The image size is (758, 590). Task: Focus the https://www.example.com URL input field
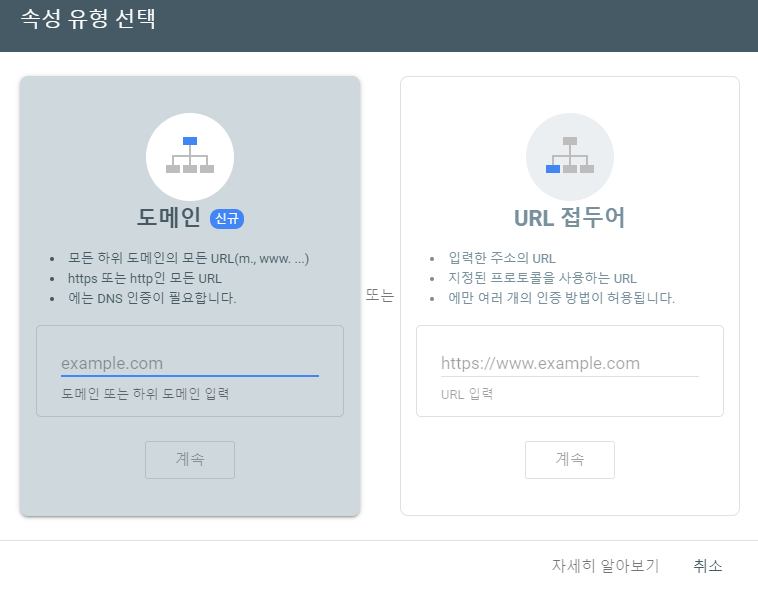(570, 364)
